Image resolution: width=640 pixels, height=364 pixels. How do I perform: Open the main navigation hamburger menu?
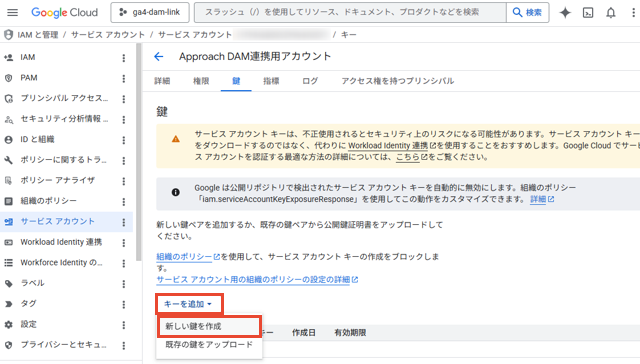[x=12, y=13]
